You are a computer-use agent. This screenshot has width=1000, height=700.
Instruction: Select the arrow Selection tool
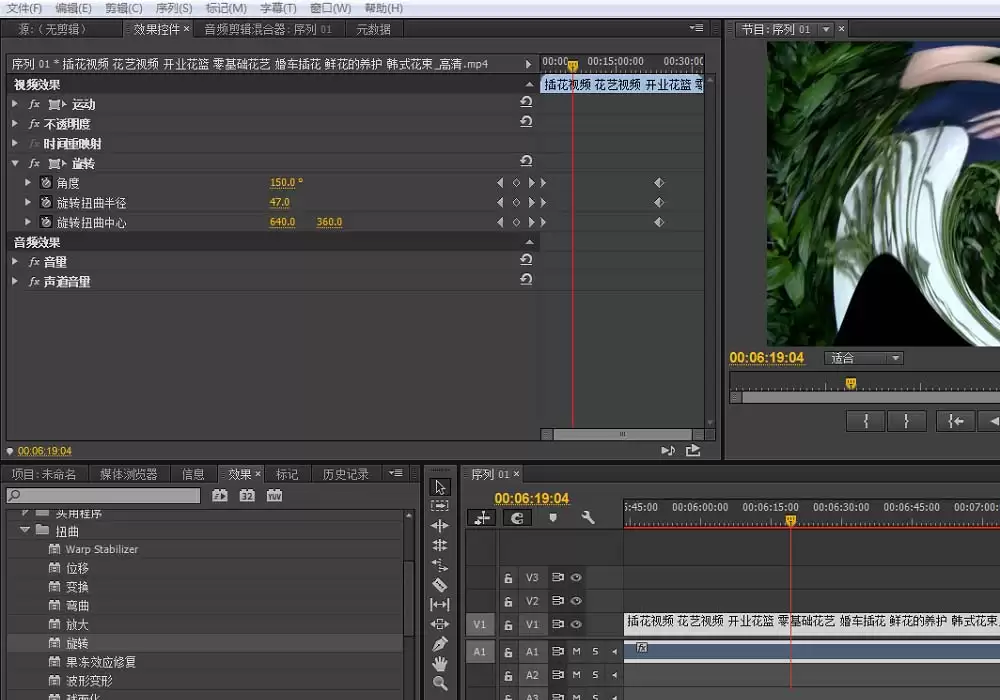(440, 487)
